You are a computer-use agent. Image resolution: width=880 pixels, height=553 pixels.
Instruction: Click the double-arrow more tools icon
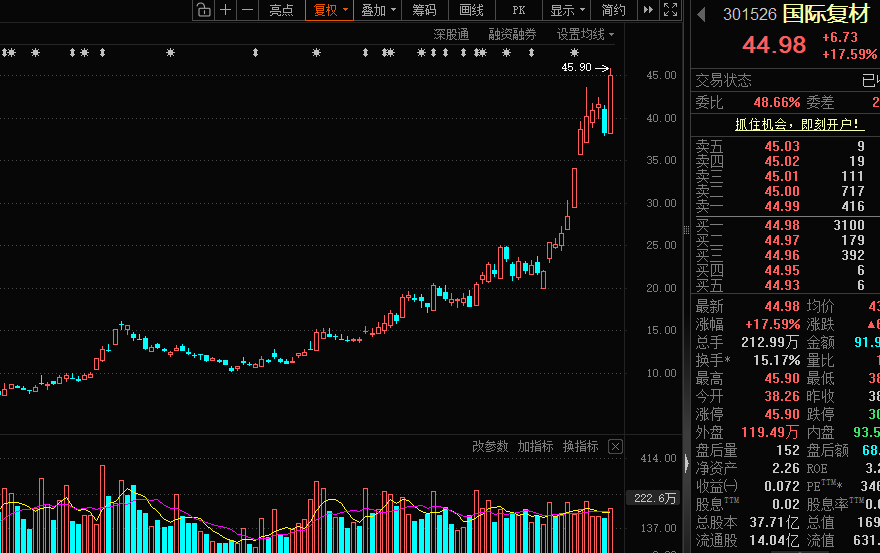pyautogui.click(x=648, y=10)
